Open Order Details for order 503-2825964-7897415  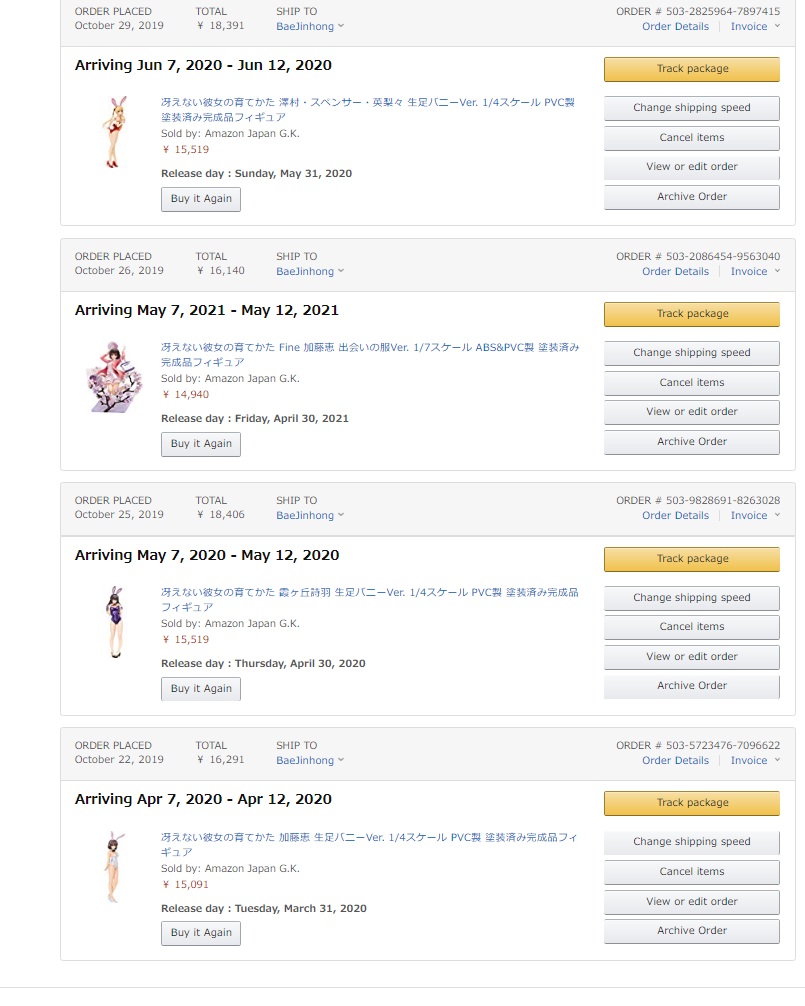point(675,26)
